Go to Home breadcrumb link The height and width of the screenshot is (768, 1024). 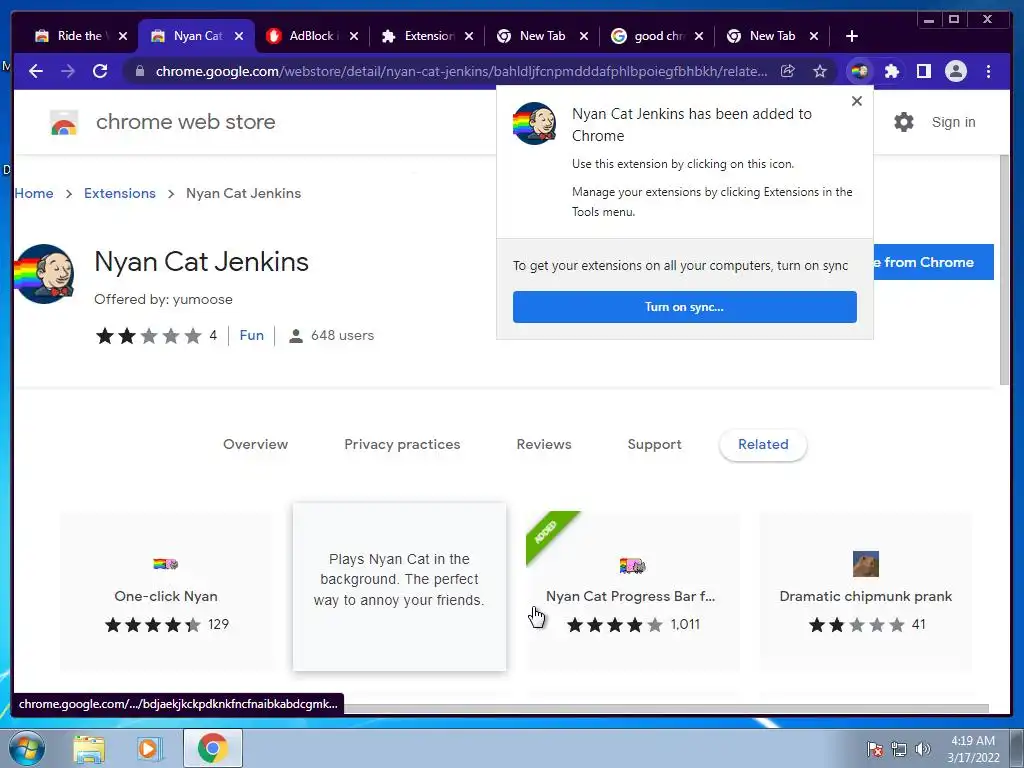click(34, 193)
